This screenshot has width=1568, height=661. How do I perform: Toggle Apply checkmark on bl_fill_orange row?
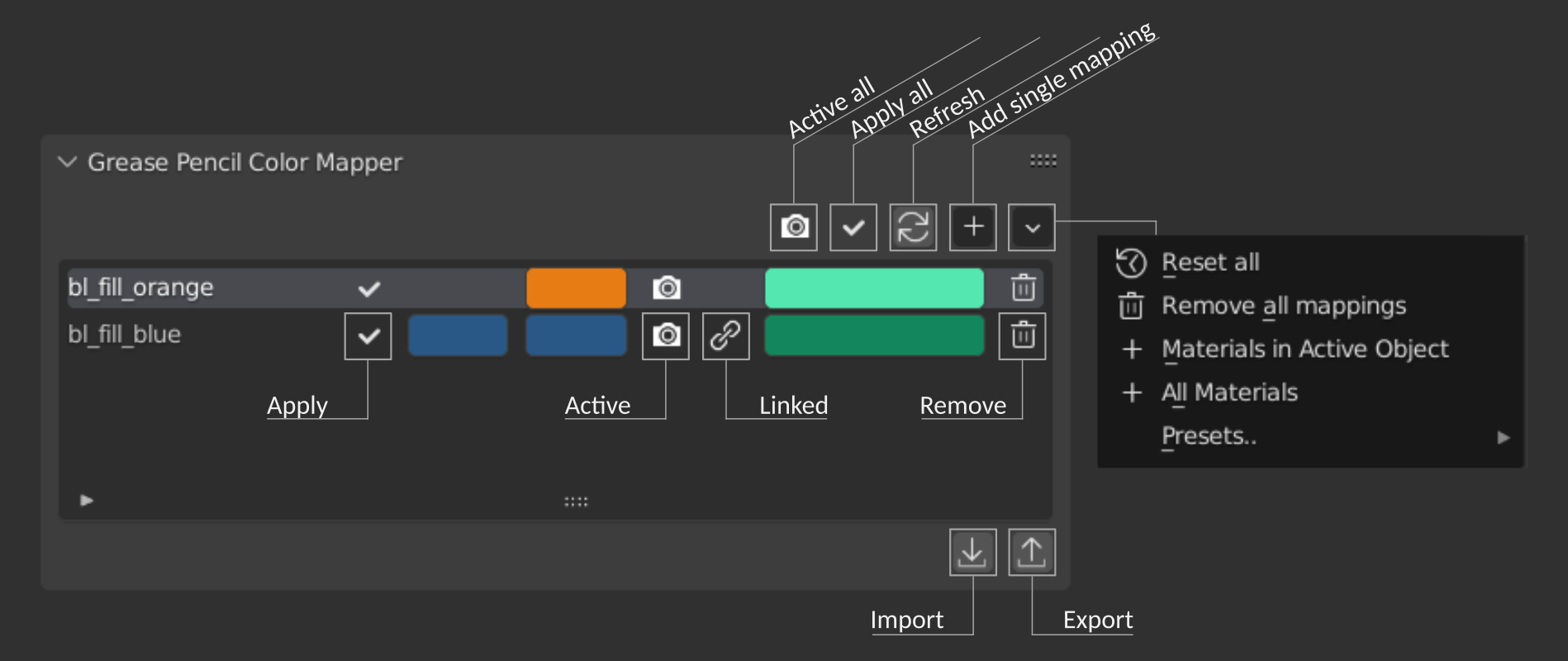click(x=368, y=288)
